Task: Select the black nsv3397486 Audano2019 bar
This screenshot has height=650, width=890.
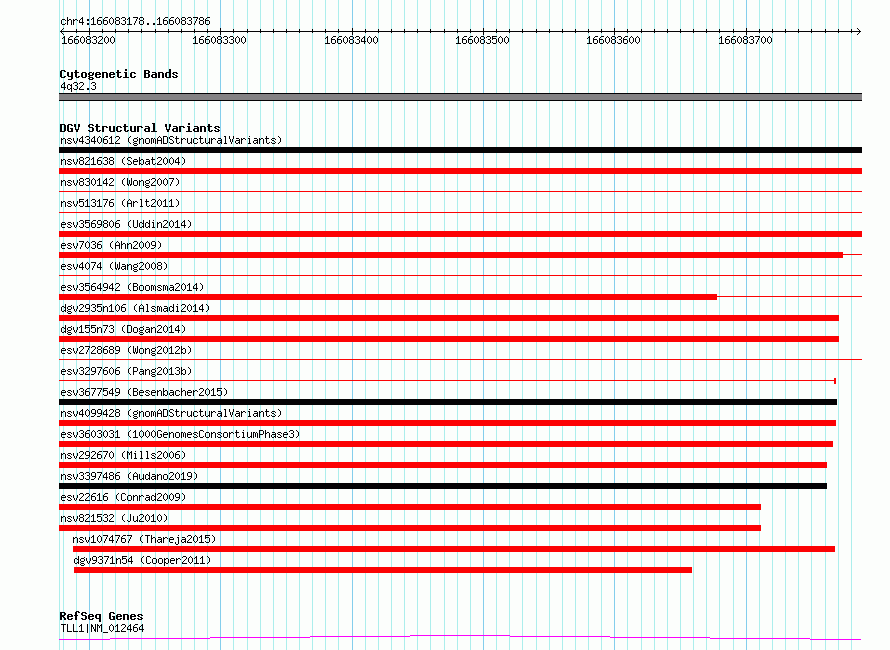Action: (443, 486)
